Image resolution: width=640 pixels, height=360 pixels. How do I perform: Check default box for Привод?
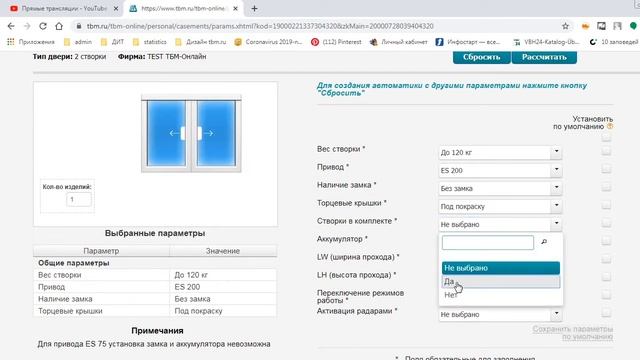click(x=606, y=169)
